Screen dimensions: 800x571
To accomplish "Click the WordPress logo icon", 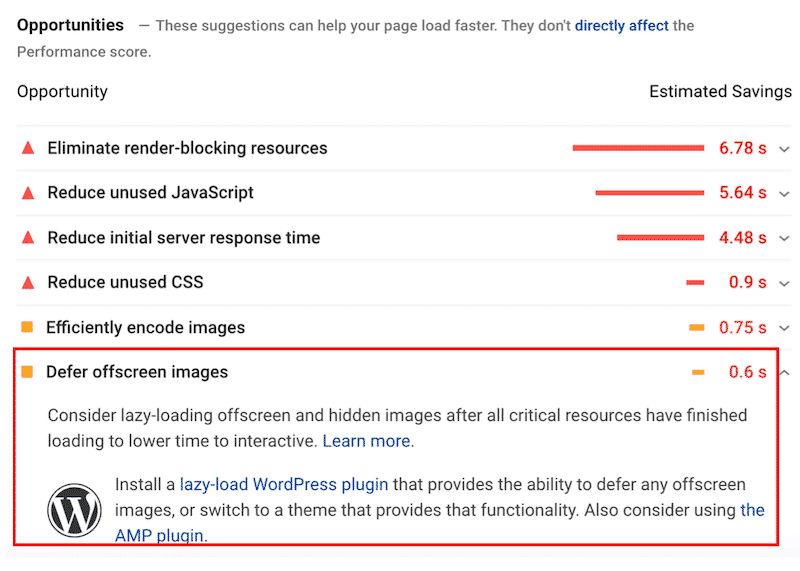I will [74, 509].
